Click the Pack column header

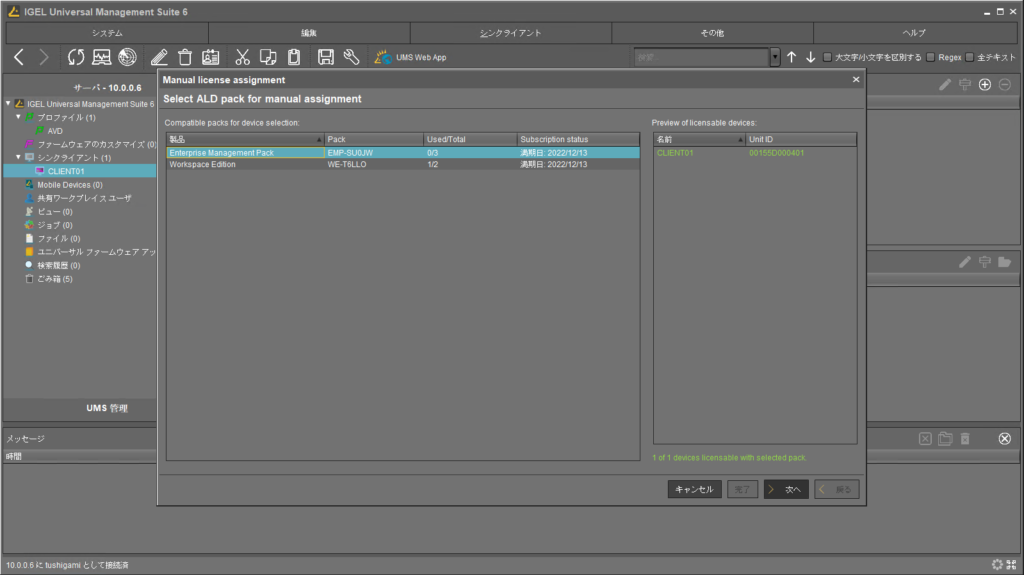coord(374,139)
